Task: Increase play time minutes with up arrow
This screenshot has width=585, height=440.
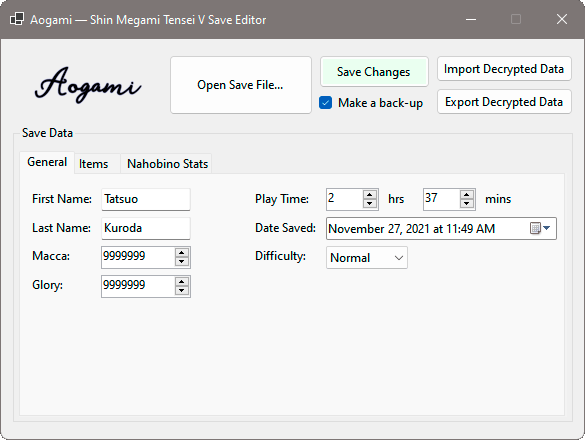Action: pyautogui.click(x=466, y=195)
